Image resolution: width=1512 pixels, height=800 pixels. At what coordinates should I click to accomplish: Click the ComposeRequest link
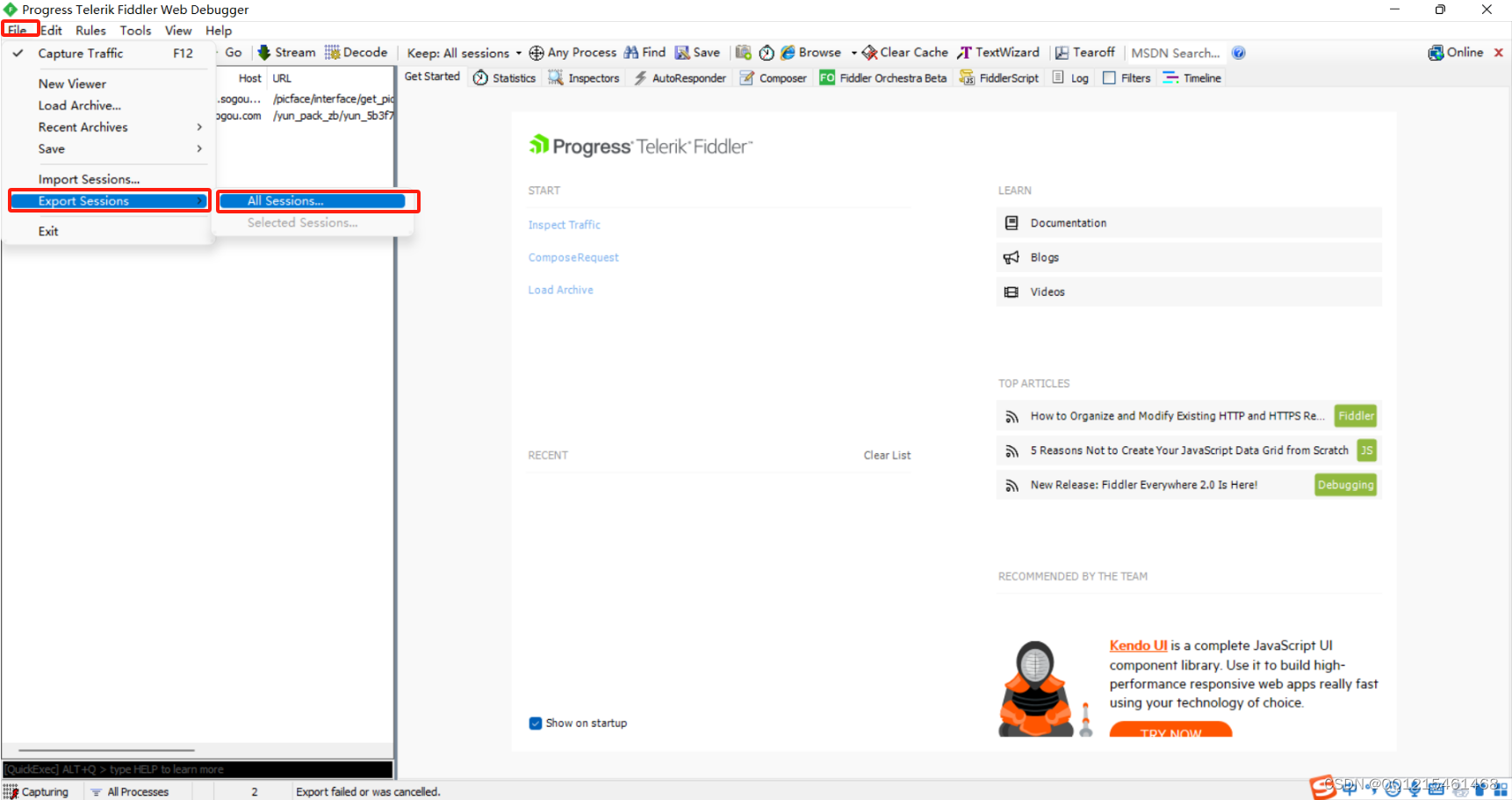coord(573,257)
